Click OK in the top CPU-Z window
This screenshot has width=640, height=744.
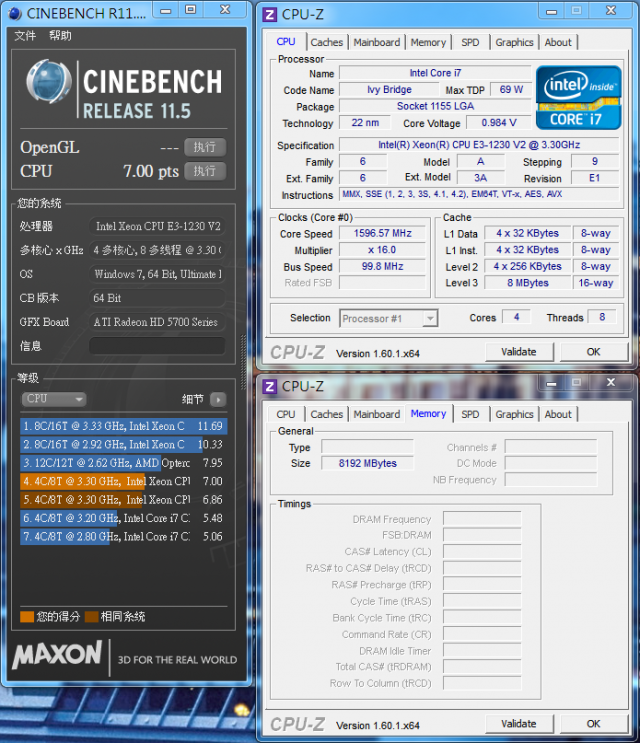[594, 352]
